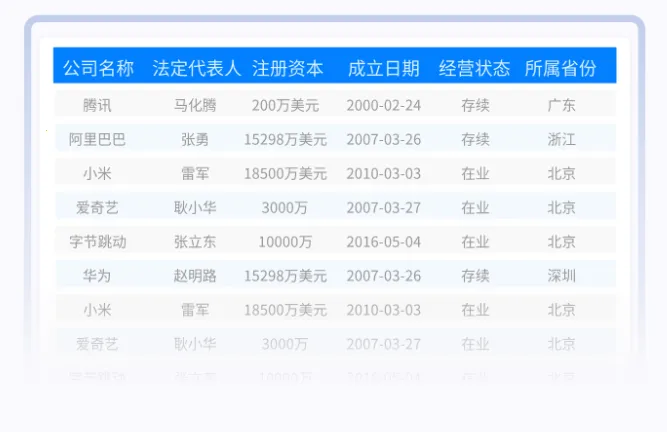This screenshot has width=667, height=432.
Task: Open the 腾讯 company entry
Action: 97,105
